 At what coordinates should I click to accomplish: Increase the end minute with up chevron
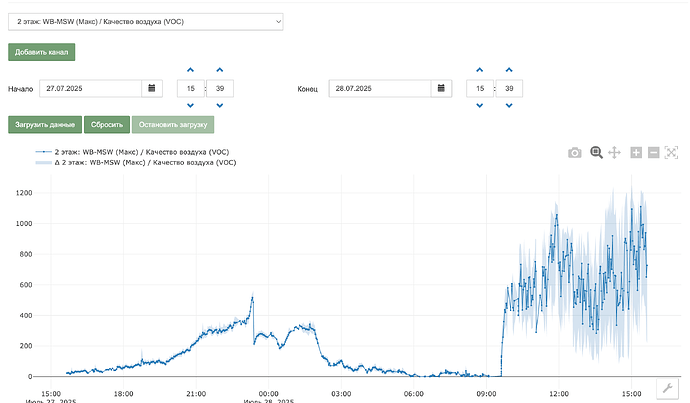click(x=509, y=70)
